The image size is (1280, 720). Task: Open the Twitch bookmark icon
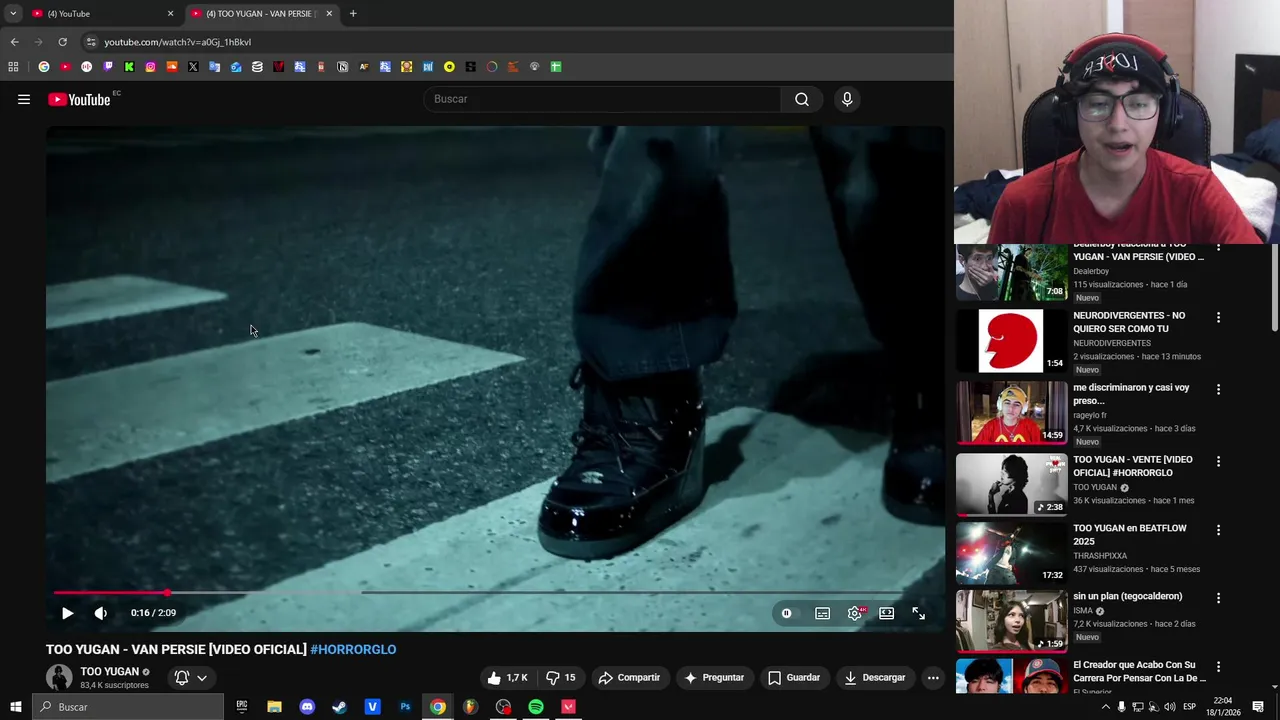tap(108, 67)
